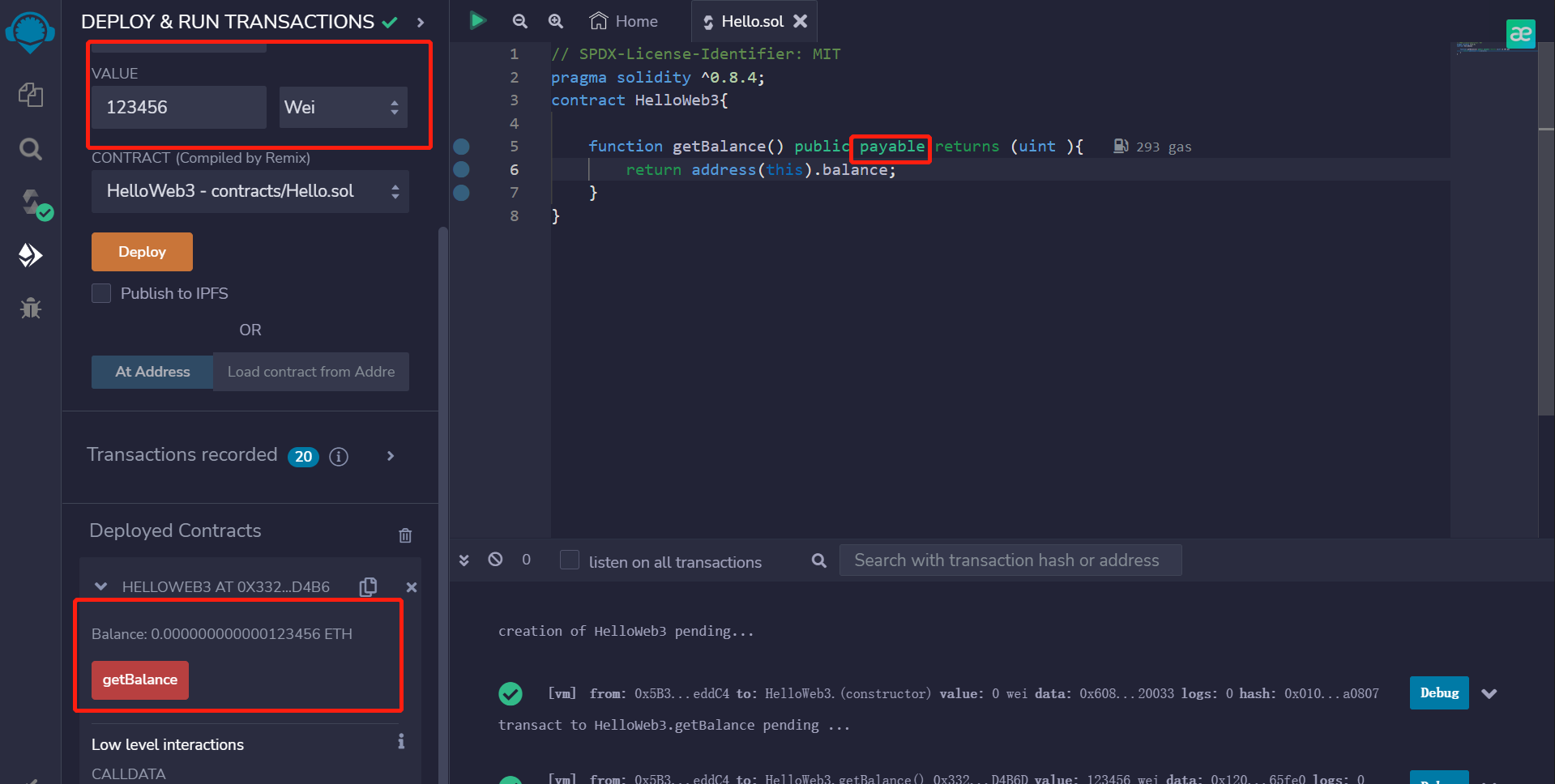This screenshot has height=784, width=1555.
Task: Expand the Transactions recorded section
Action: tap(391, 456)
